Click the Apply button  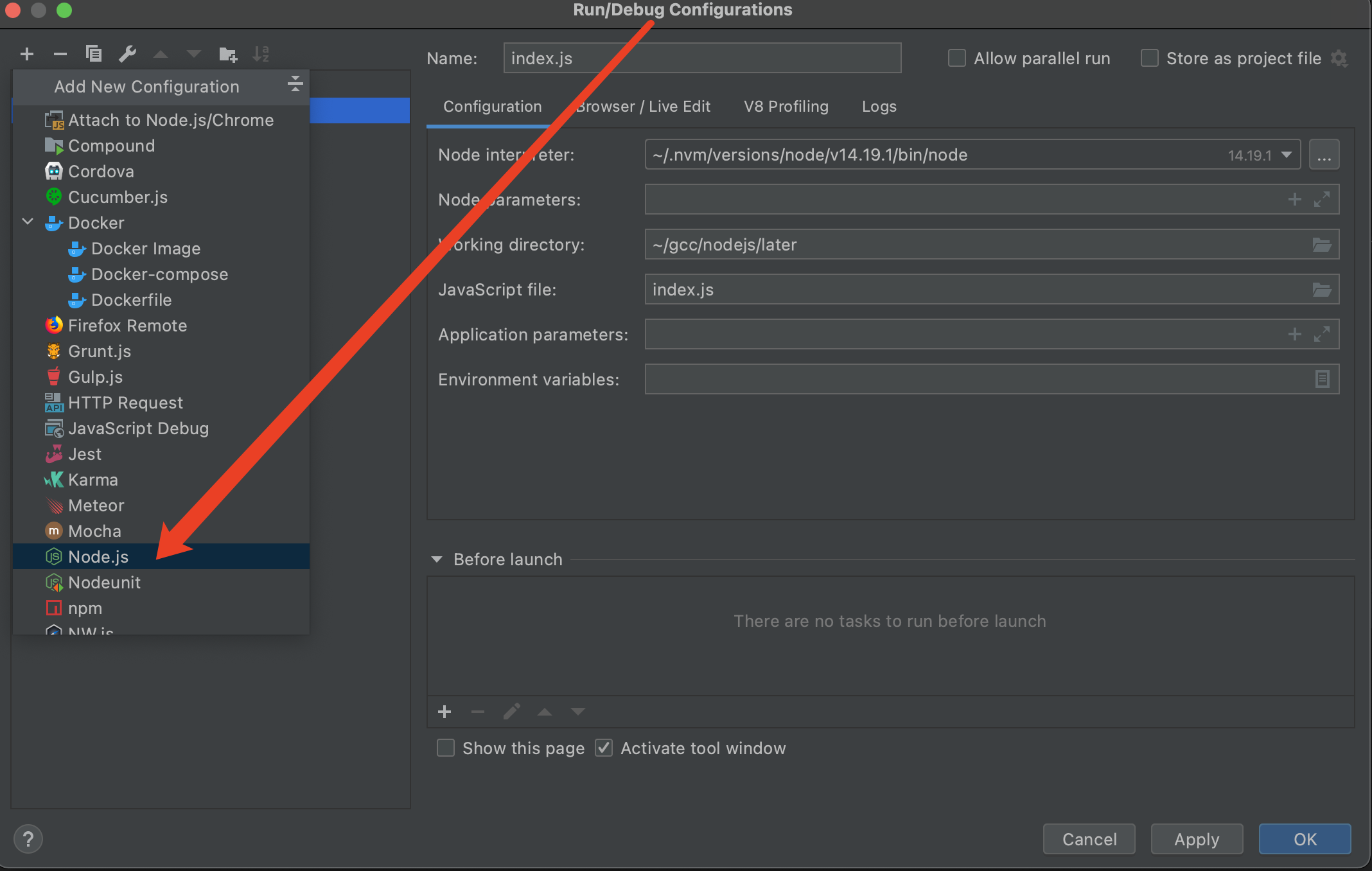click(1197, 839)
